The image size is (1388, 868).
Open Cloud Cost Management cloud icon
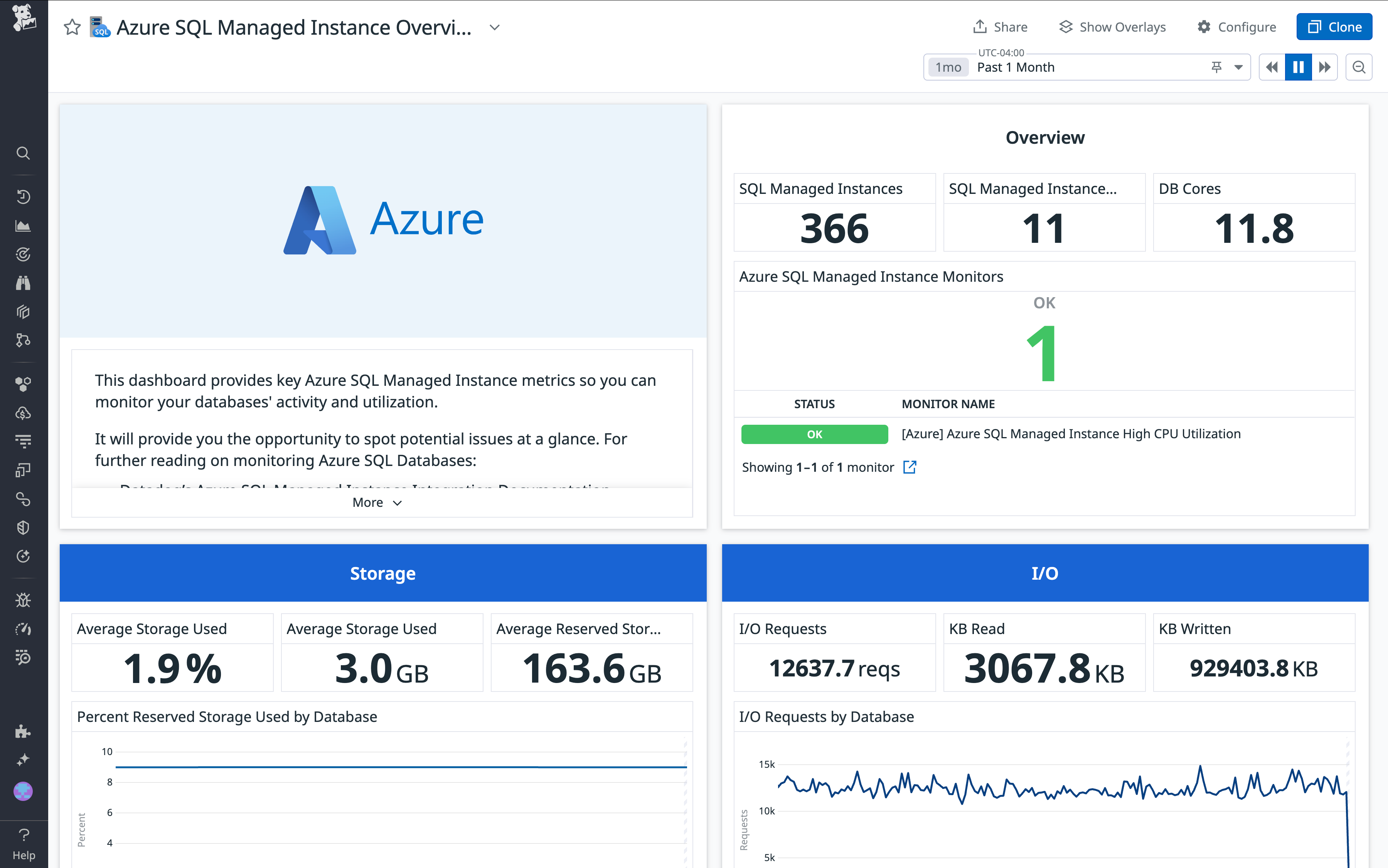point(23,412)
